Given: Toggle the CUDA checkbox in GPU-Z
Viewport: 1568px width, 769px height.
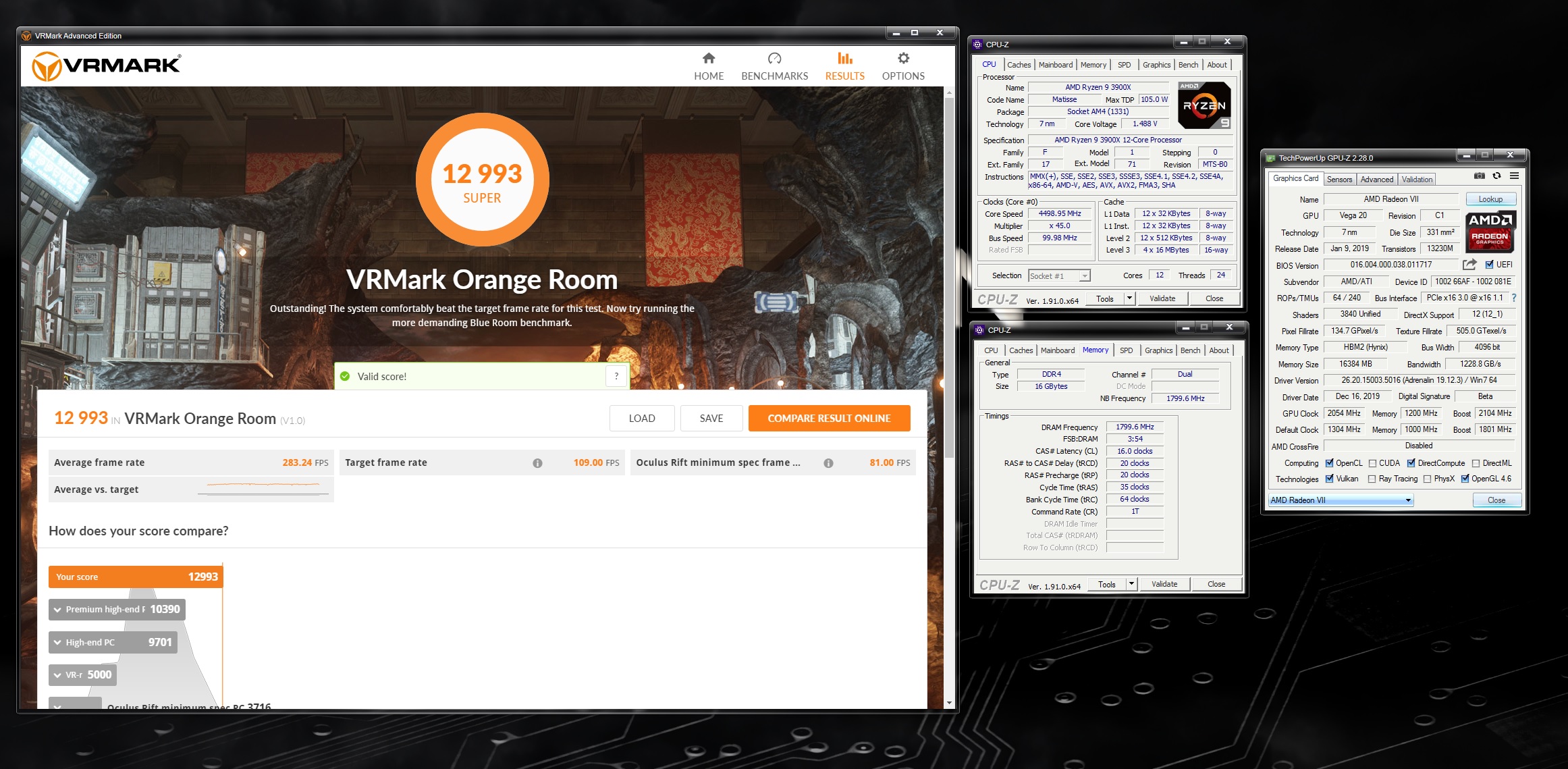Looking at the screenshot, I should point(1372,463).
